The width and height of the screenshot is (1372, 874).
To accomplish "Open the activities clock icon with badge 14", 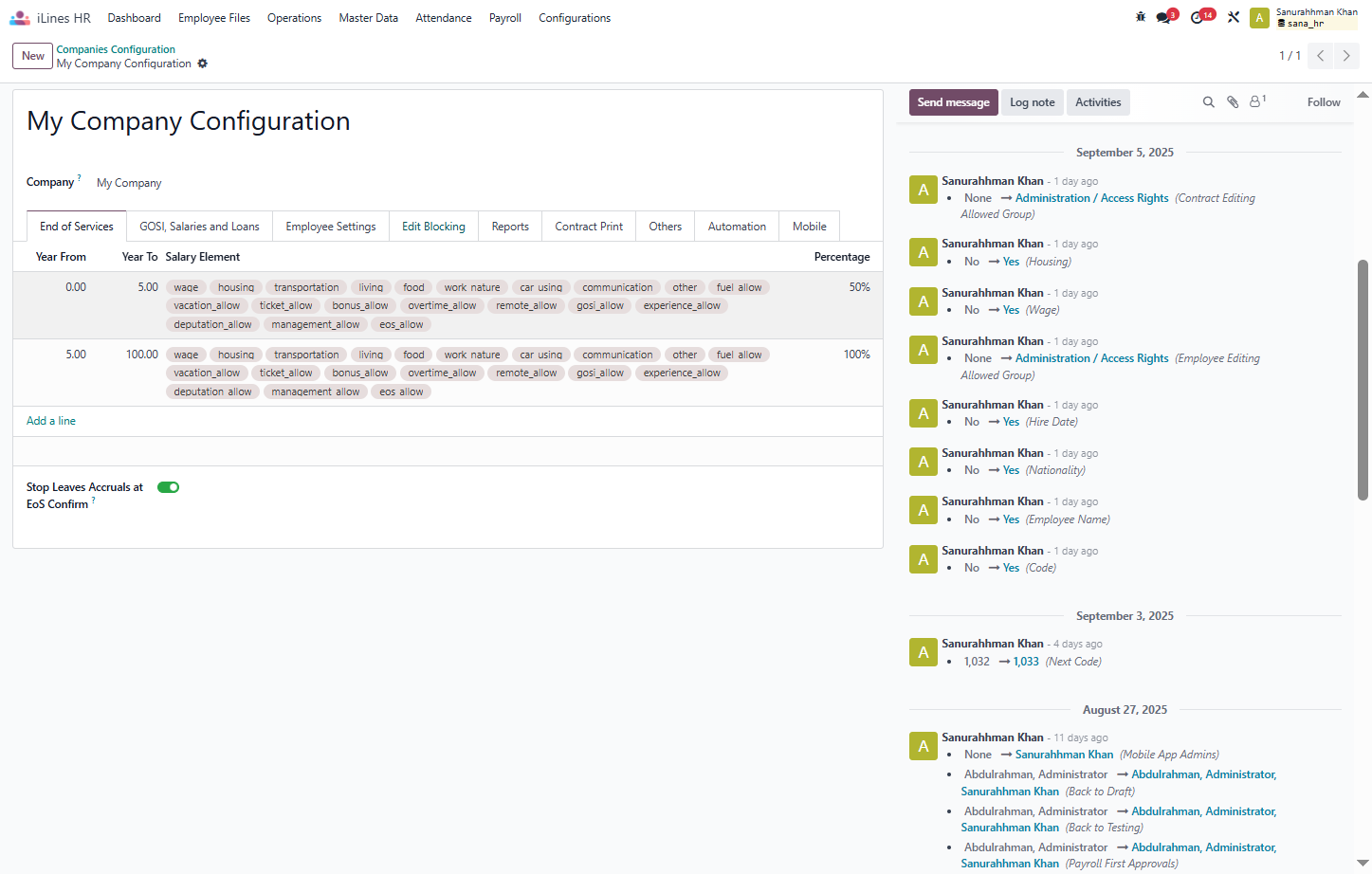I will [x=1198, y=17].
